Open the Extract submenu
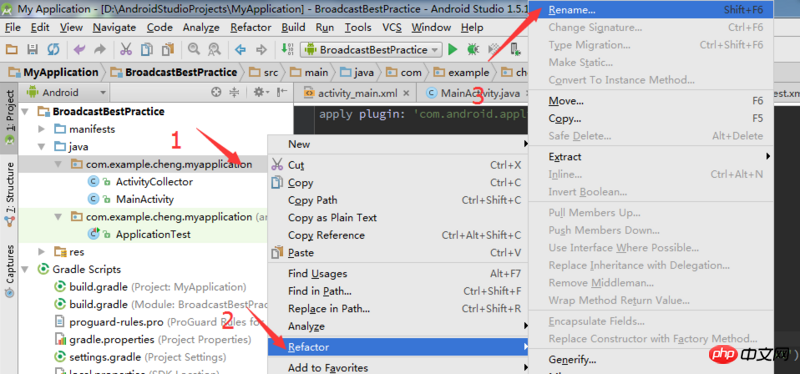The height and width of the screenshot is (374, 800). pos(651,157)
